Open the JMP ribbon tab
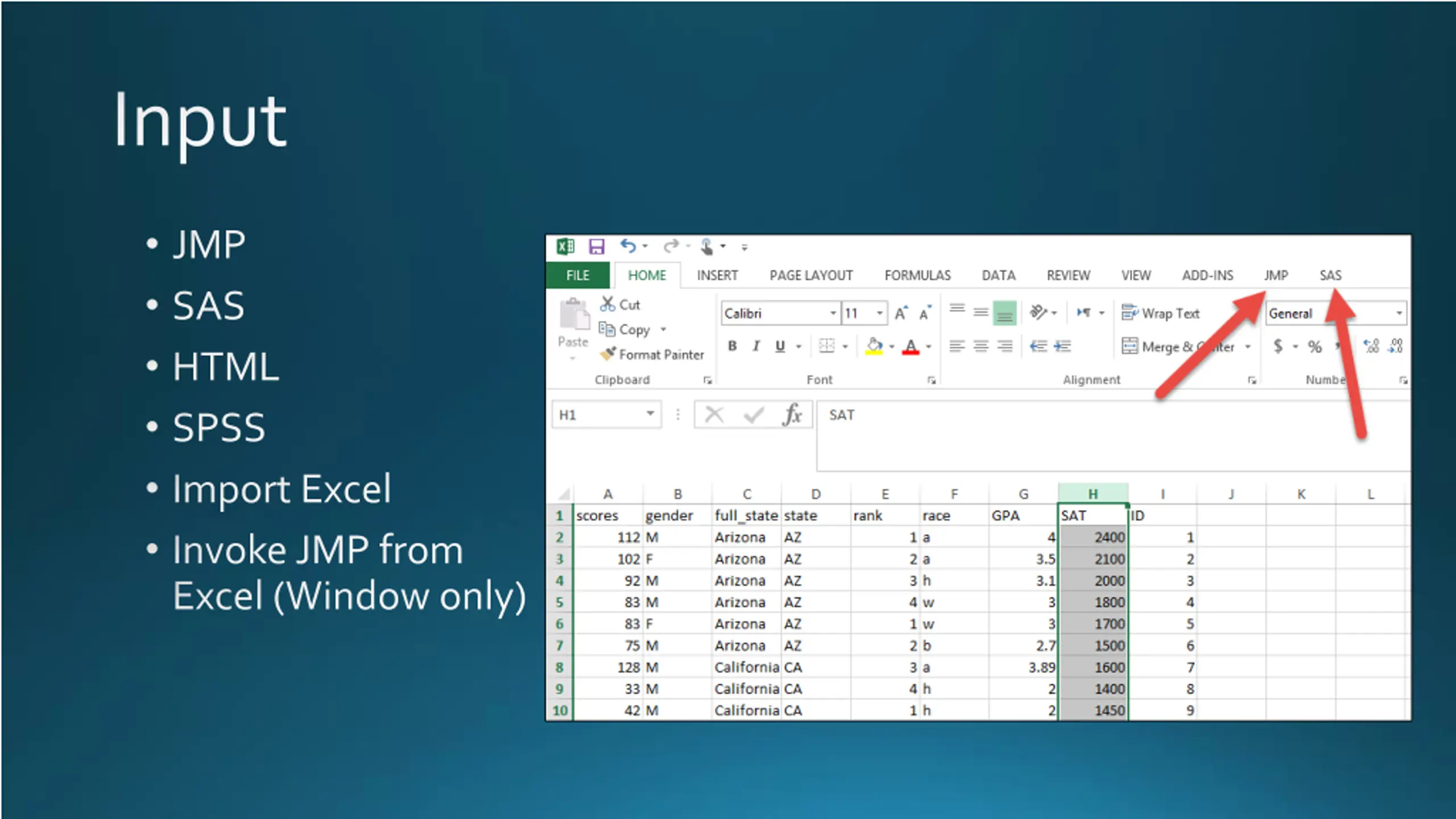Image resolution: width=1456 pixels, height=819 pixels. click(1276, 275)
